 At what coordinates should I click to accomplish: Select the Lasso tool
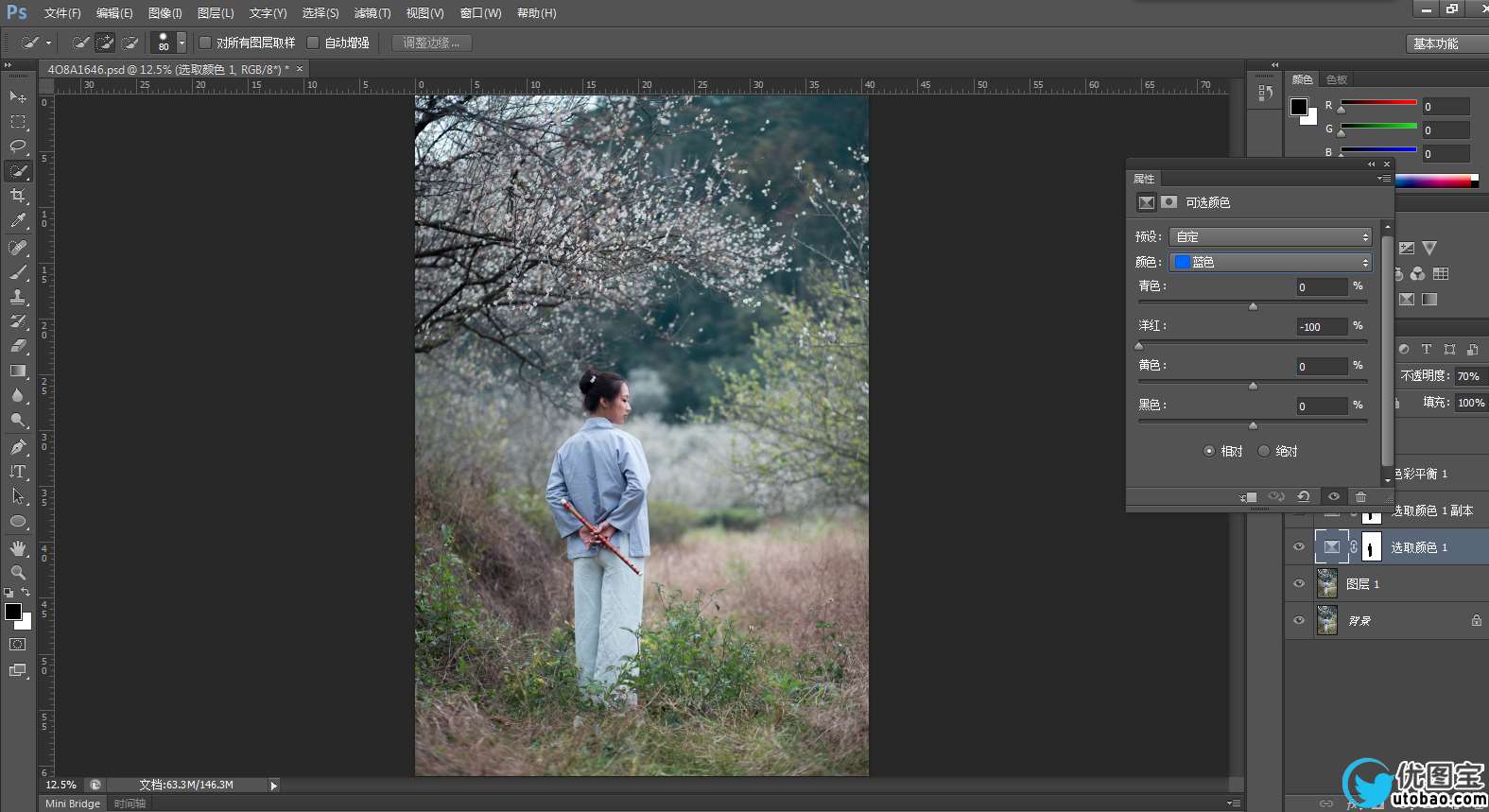pos(18,147)
